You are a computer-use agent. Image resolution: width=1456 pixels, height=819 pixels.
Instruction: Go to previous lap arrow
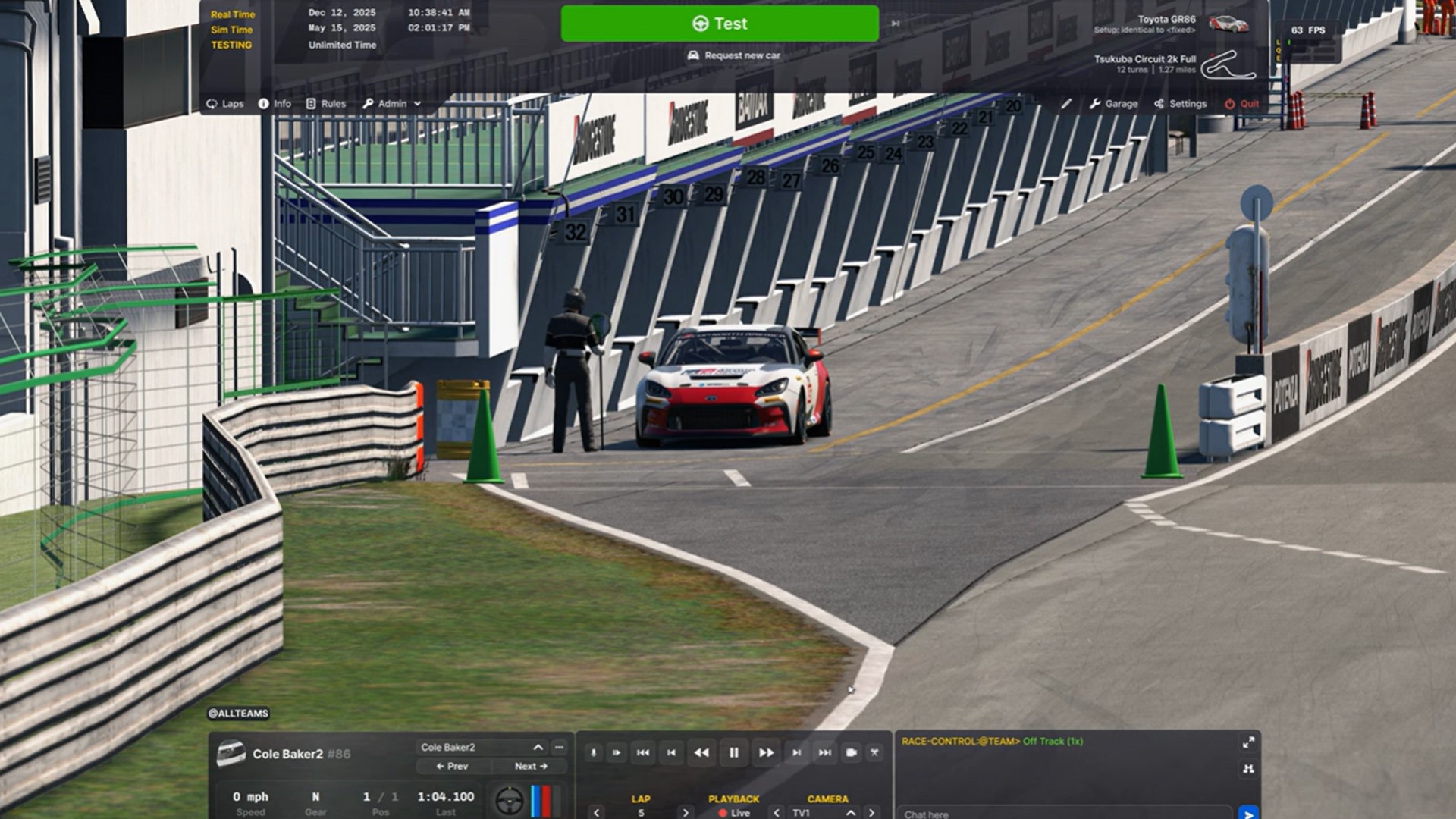pos(597,812)
